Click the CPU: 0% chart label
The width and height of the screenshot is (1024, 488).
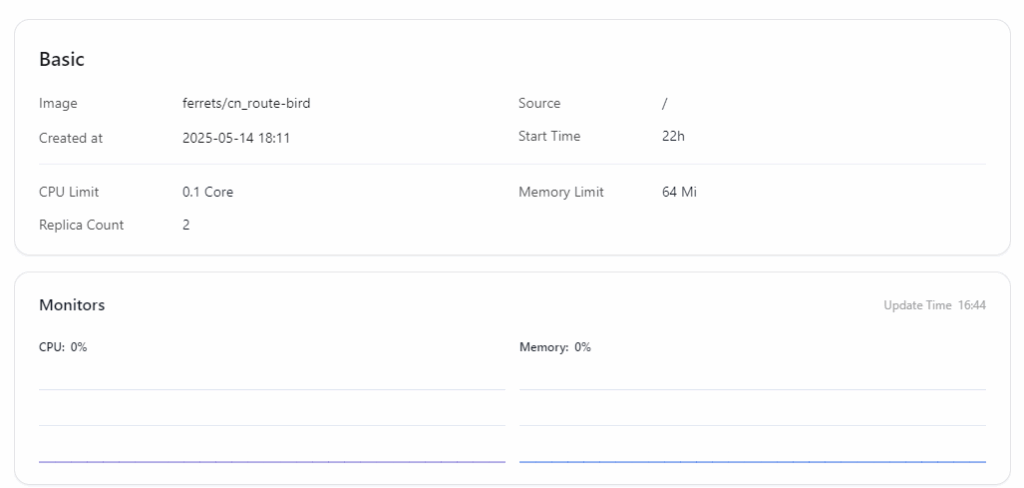[x=63, y=347]
